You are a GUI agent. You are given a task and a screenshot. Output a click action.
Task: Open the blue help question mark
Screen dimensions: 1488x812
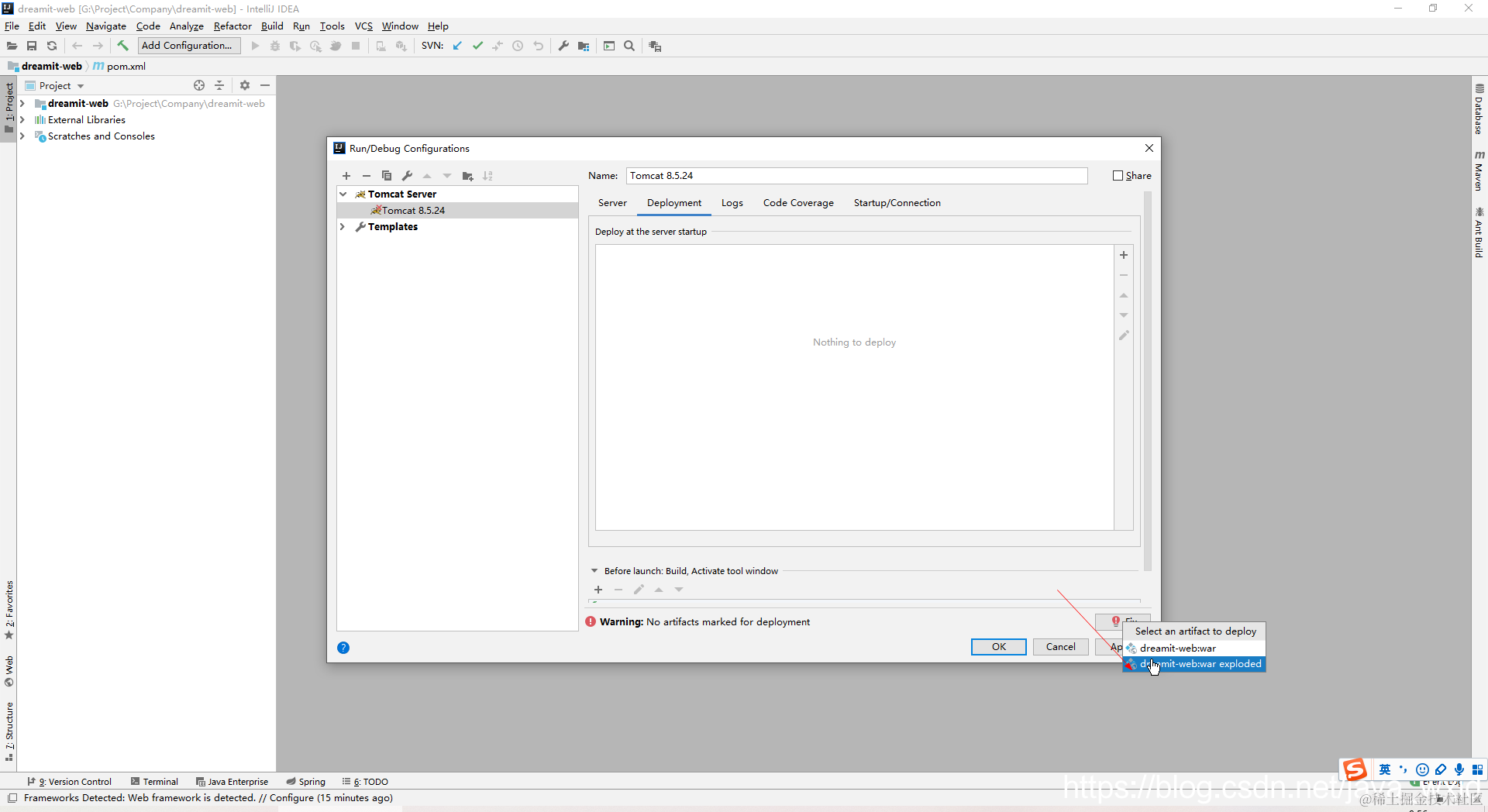point(343,648)
